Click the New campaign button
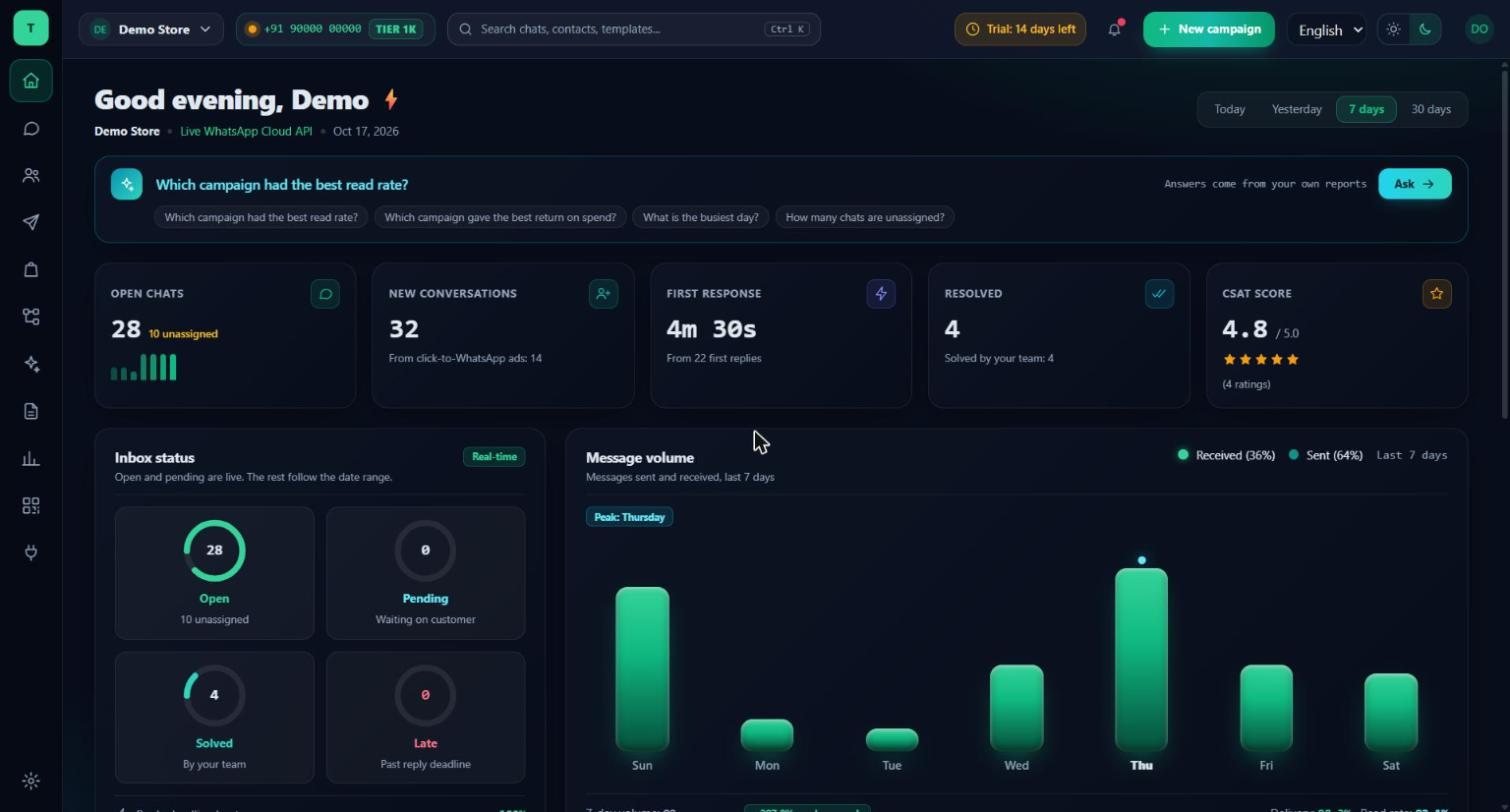 click(1209, 29)
